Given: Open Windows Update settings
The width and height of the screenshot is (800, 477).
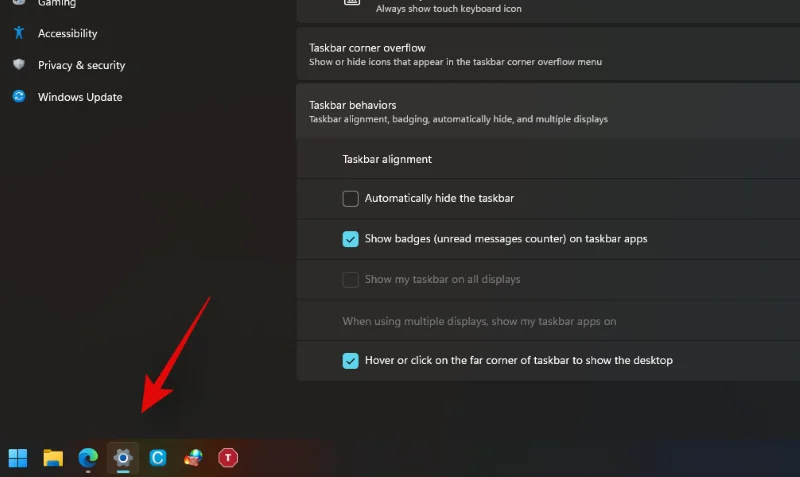Looking at the screenshot, I should pyautogui.click(x=80, y=97).
